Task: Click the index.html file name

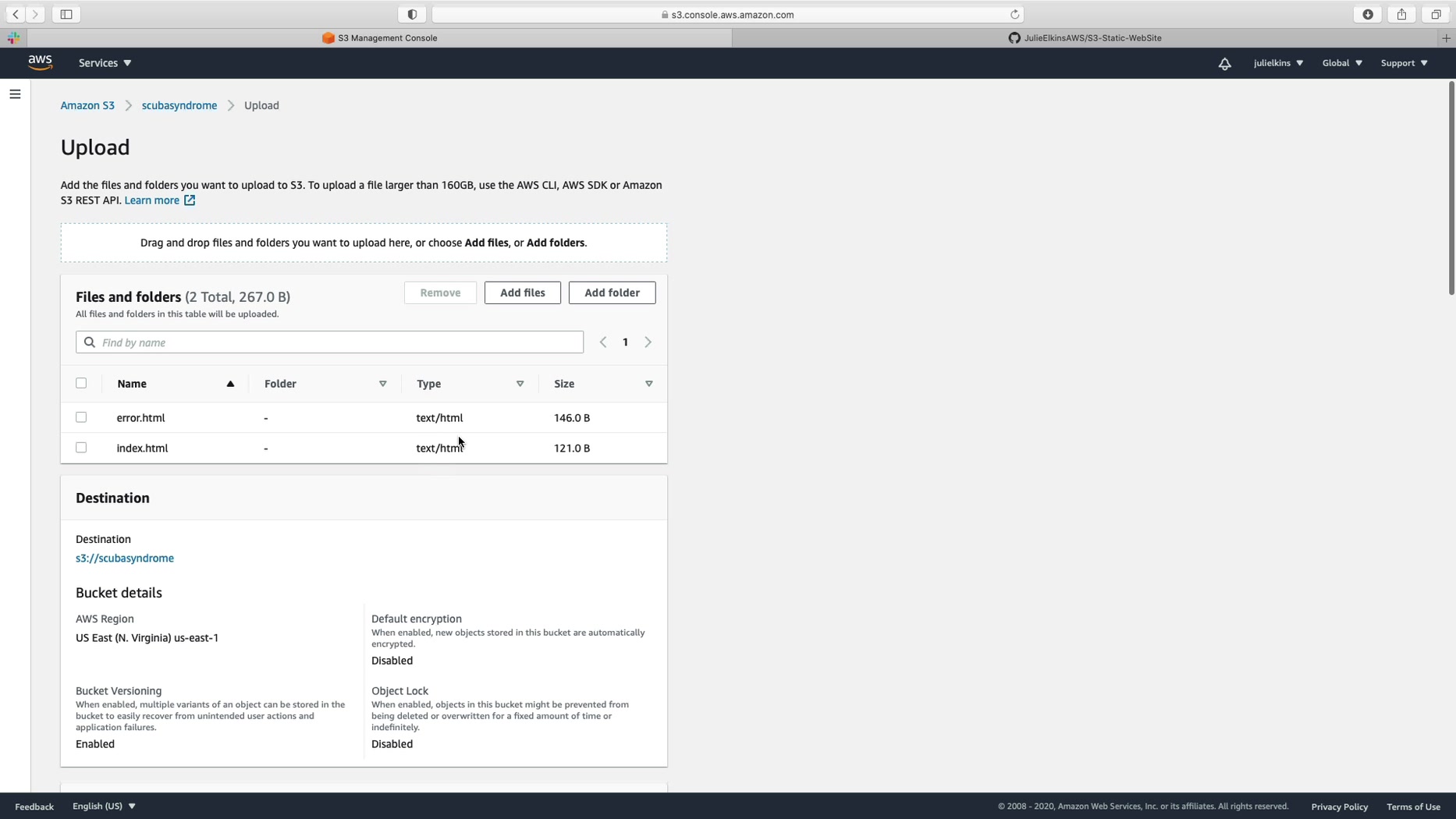Action: coord(142,448)
